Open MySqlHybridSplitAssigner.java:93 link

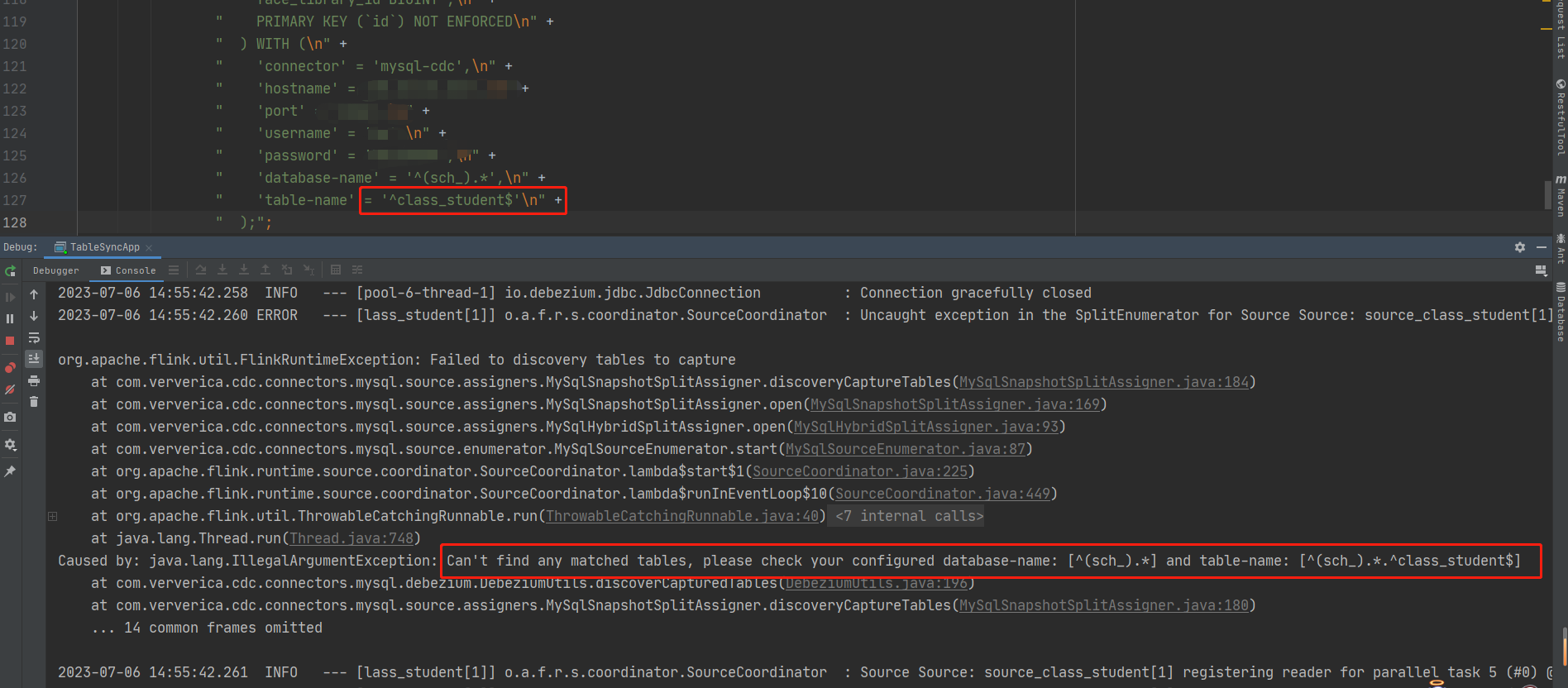coord(925,427)
